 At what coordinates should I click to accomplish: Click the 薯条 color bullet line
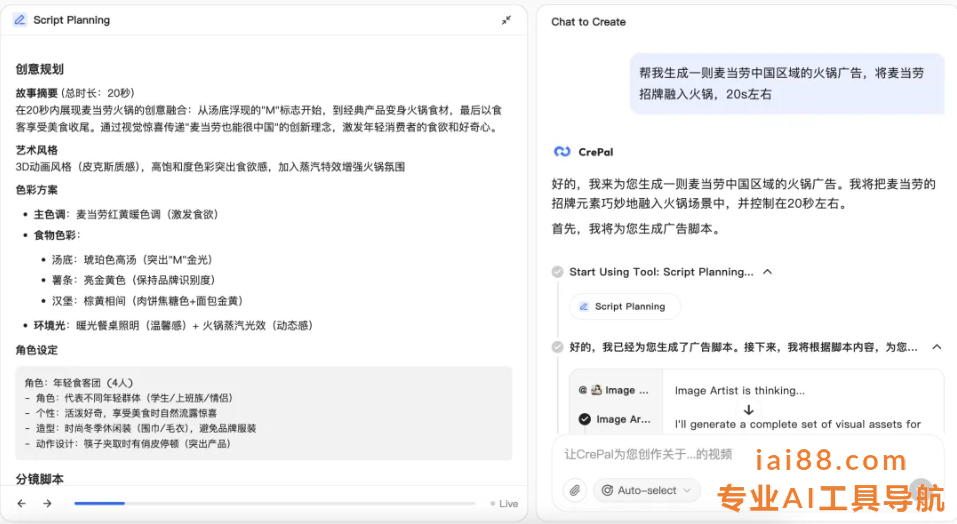tap(134, 280)
